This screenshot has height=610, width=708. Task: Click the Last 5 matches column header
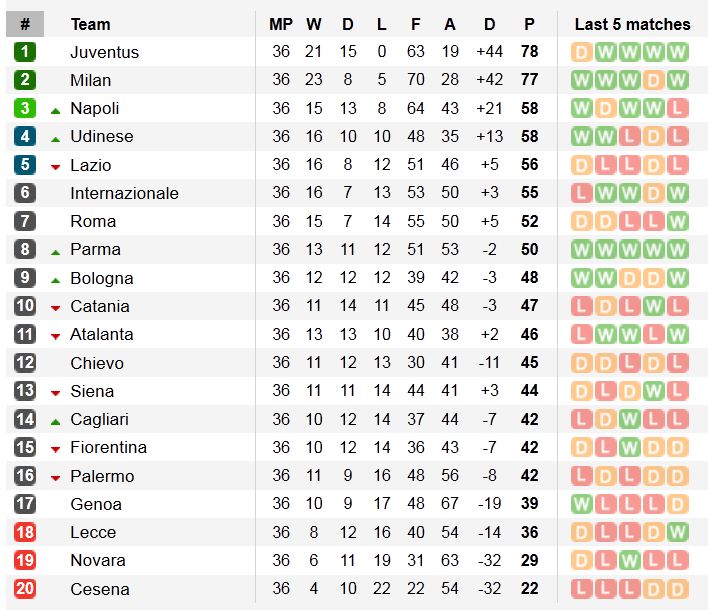coord(632,24)
